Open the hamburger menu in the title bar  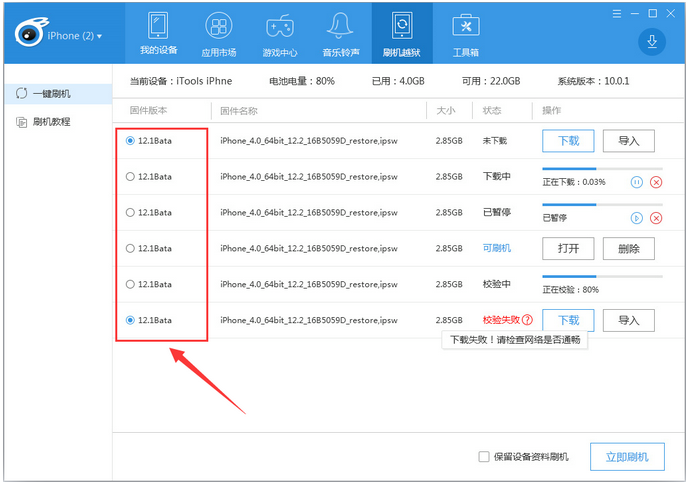[617, 14]
